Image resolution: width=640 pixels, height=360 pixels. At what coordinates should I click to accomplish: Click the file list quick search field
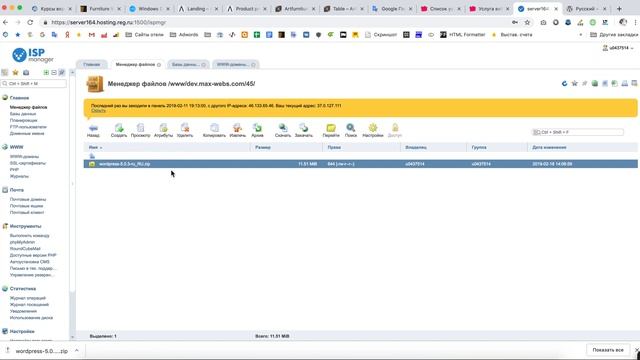tap(578, 132)
